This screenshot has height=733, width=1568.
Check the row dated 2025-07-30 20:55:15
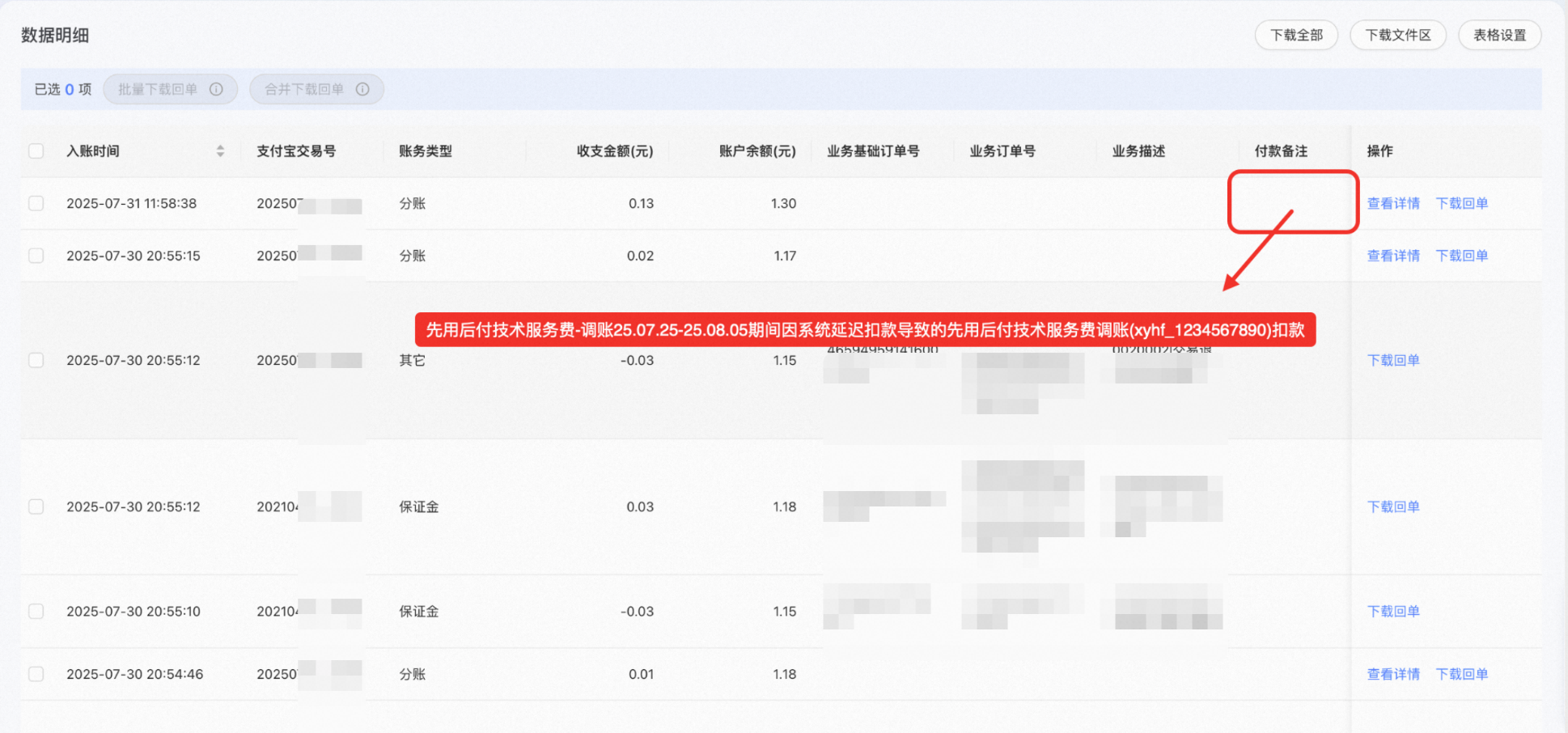pyautogui.click(x=36, y=256)
